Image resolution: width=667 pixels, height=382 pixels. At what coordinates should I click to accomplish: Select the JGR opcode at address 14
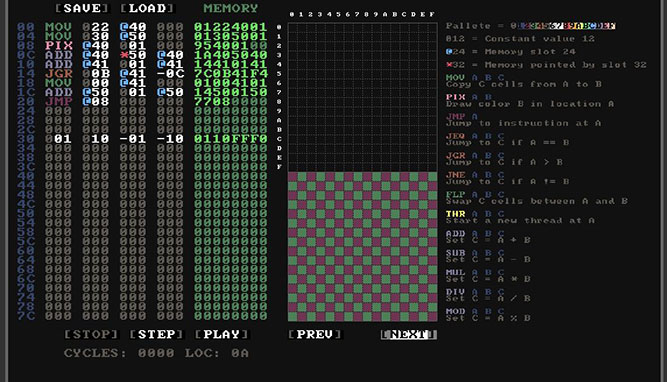coord(59,74)
